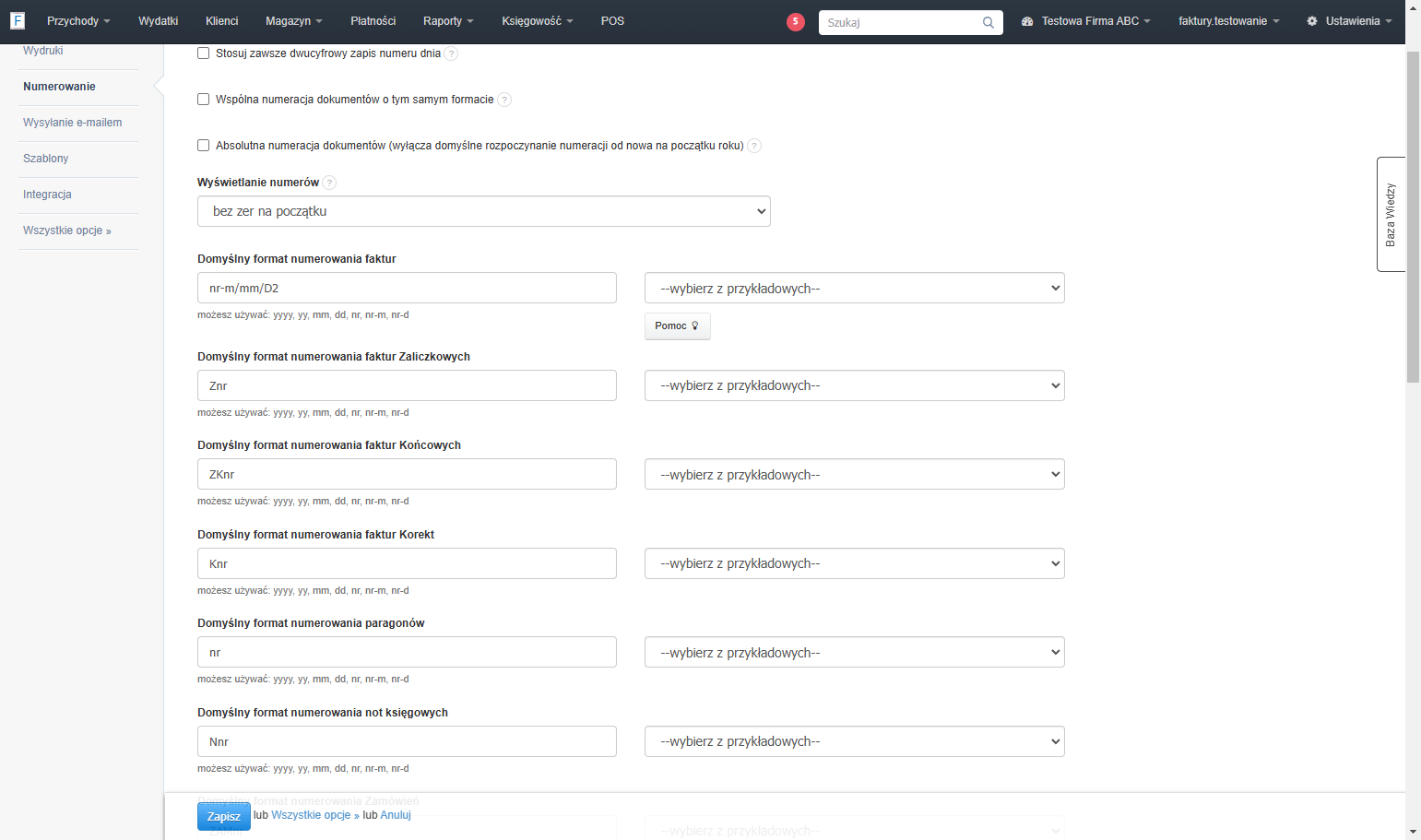Follow the Wszystkie opcje link beside Zapisz
The height and width of the screenshot is (840, 1421).
coord(315,815)
